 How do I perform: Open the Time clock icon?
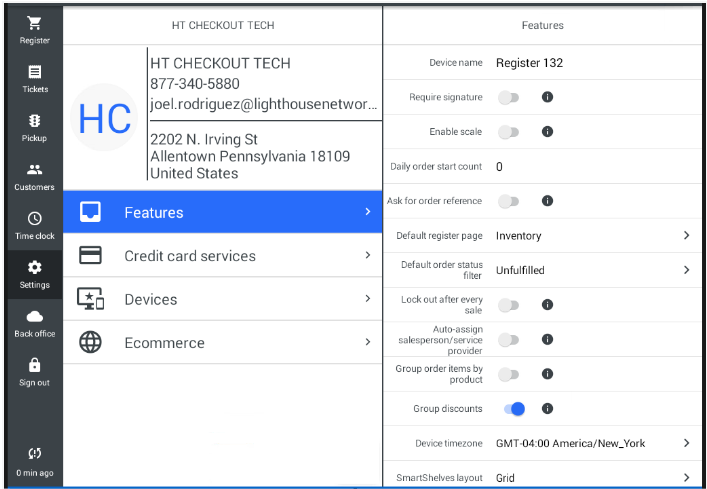[34, 219]
